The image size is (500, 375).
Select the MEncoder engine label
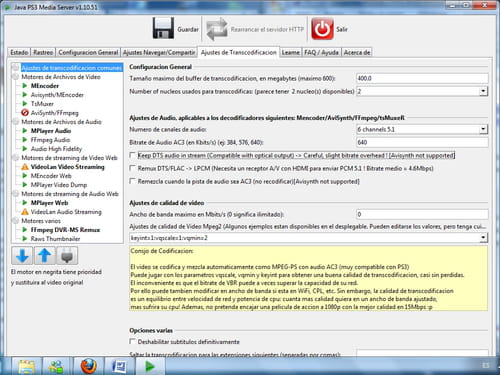pyautogui.click(x=45, y=86)
